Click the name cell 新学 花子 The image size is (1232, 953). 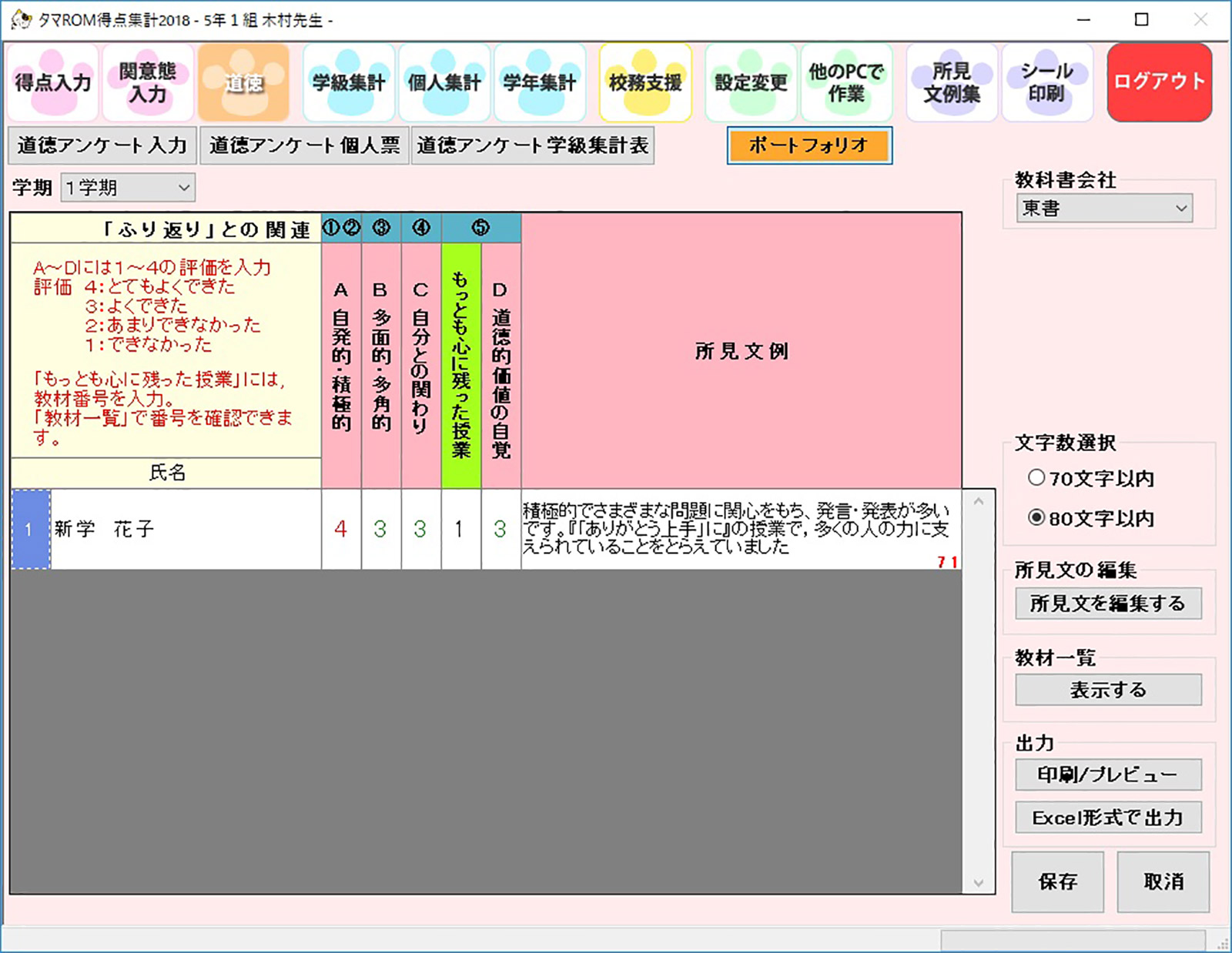click(x=186, y=530)
